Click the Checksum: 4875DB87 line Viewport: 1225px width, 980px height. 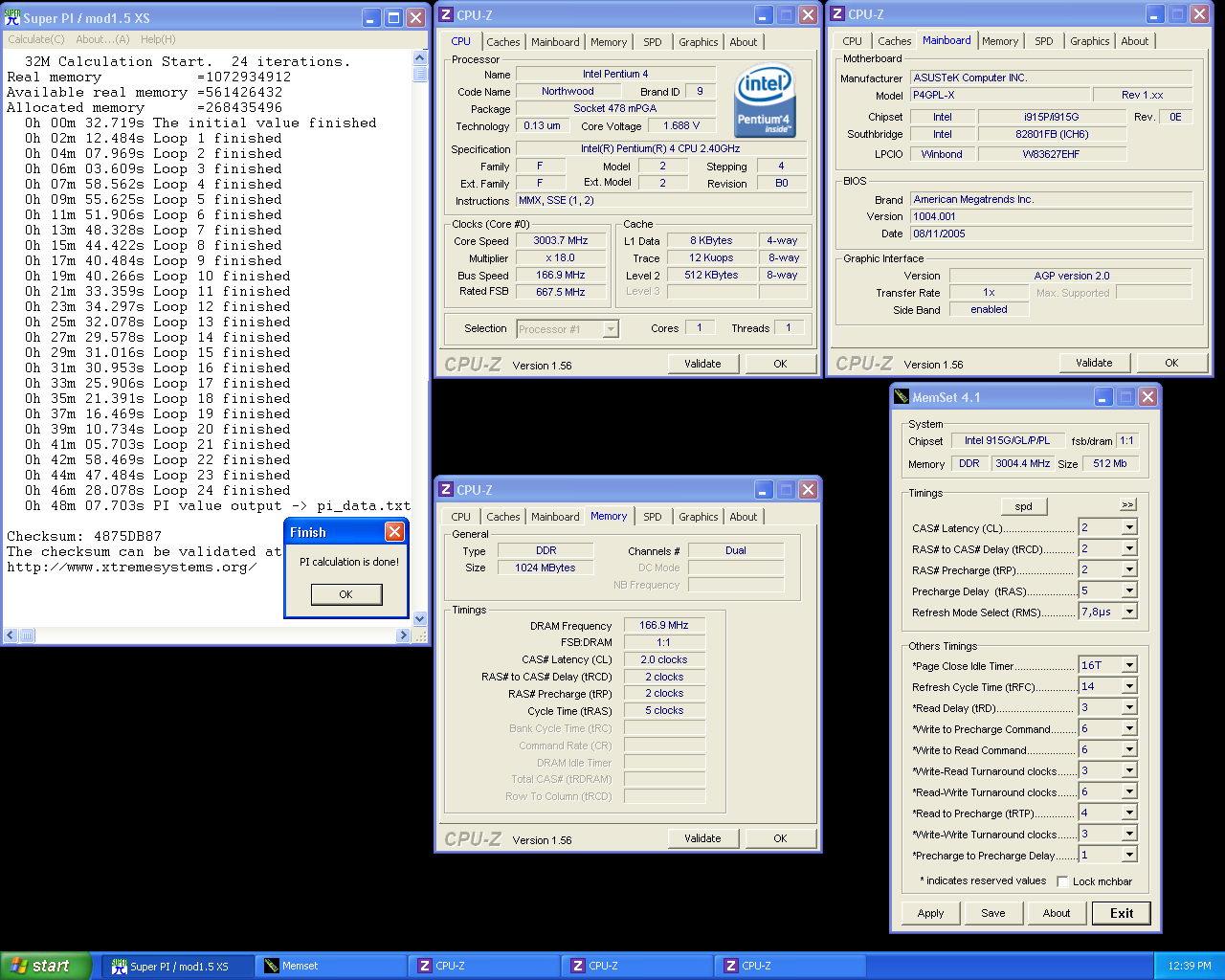pyautogui.click(x=84, y=536)
